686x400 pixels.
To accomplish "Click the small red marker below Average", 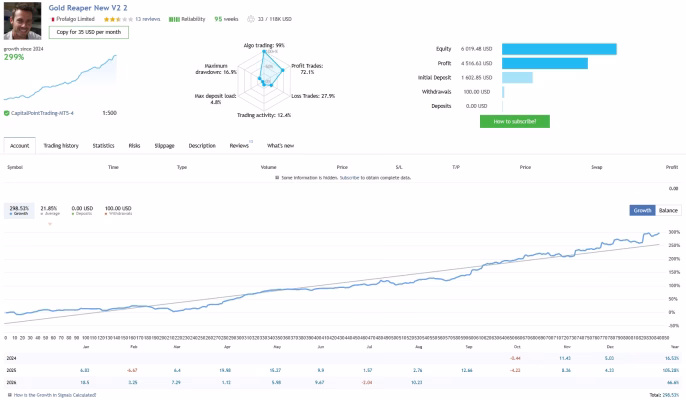I will coord(50,224).
